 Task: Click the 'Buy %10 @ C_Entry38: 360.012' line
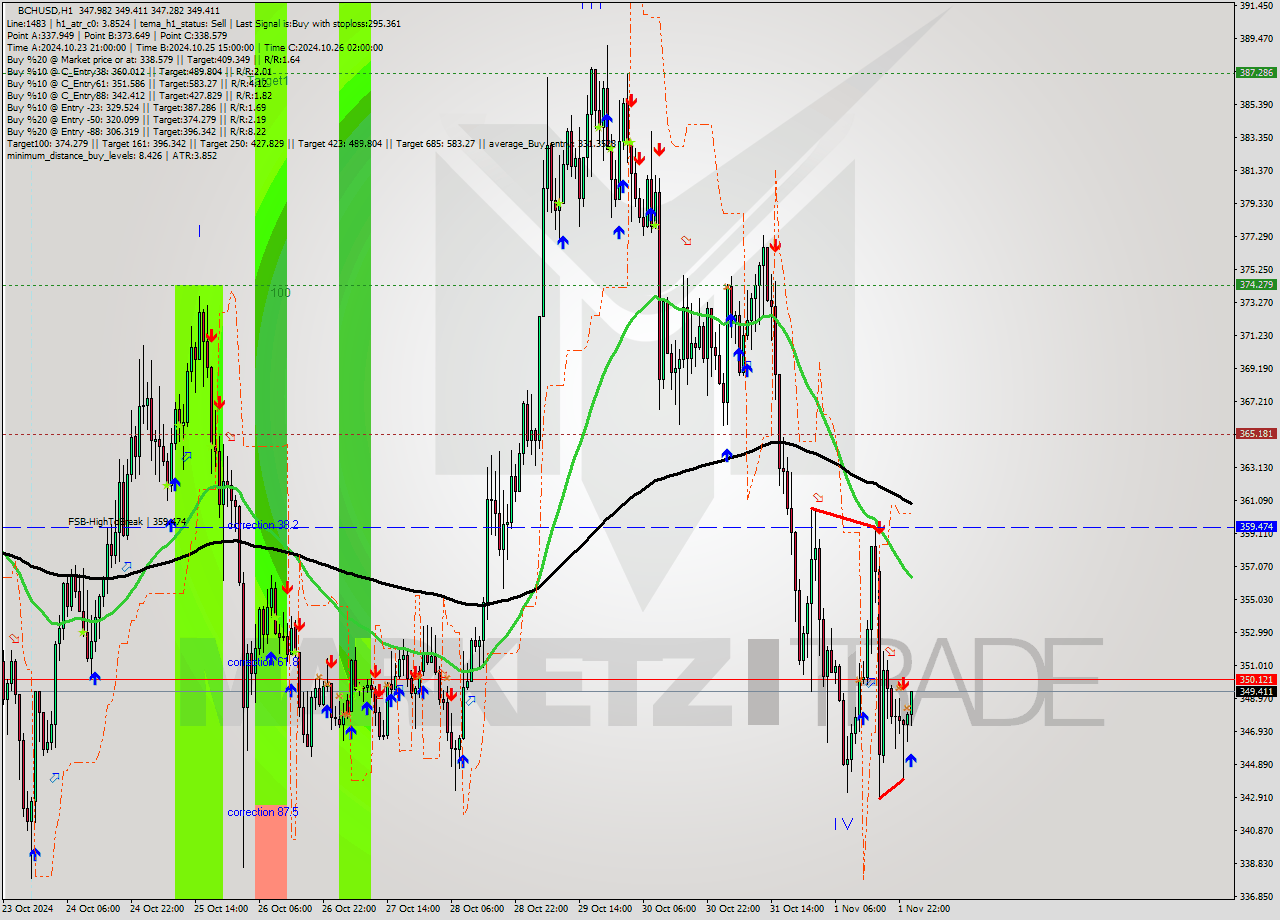(139, 71)
